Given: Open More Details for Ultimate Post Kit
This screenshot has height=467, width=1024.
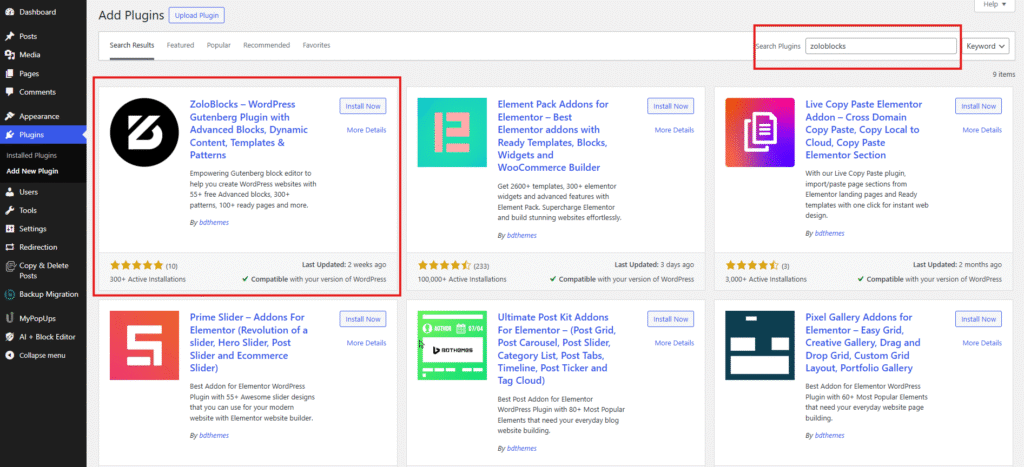Looking at the screenshot, I should [674, 343].
